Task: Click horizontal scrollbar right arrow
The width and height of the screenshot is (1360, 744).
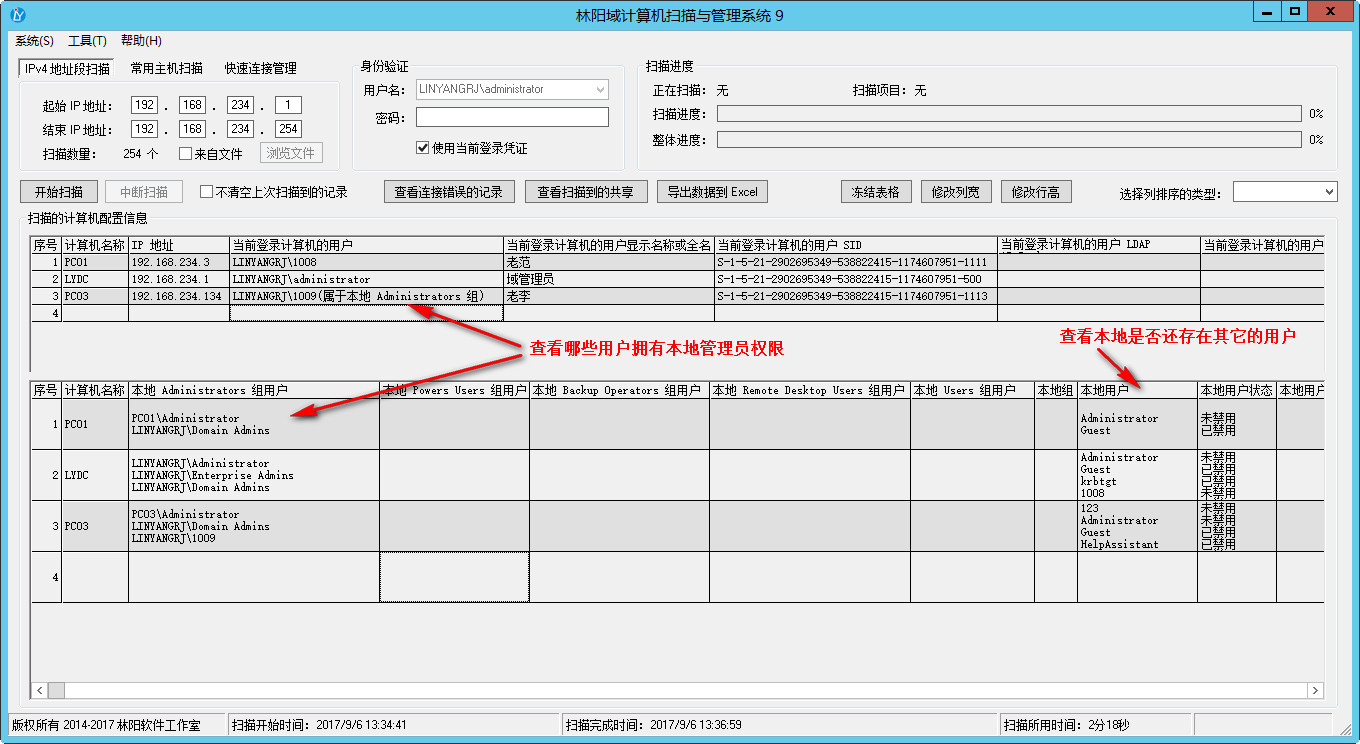Action: [1316, 691]
